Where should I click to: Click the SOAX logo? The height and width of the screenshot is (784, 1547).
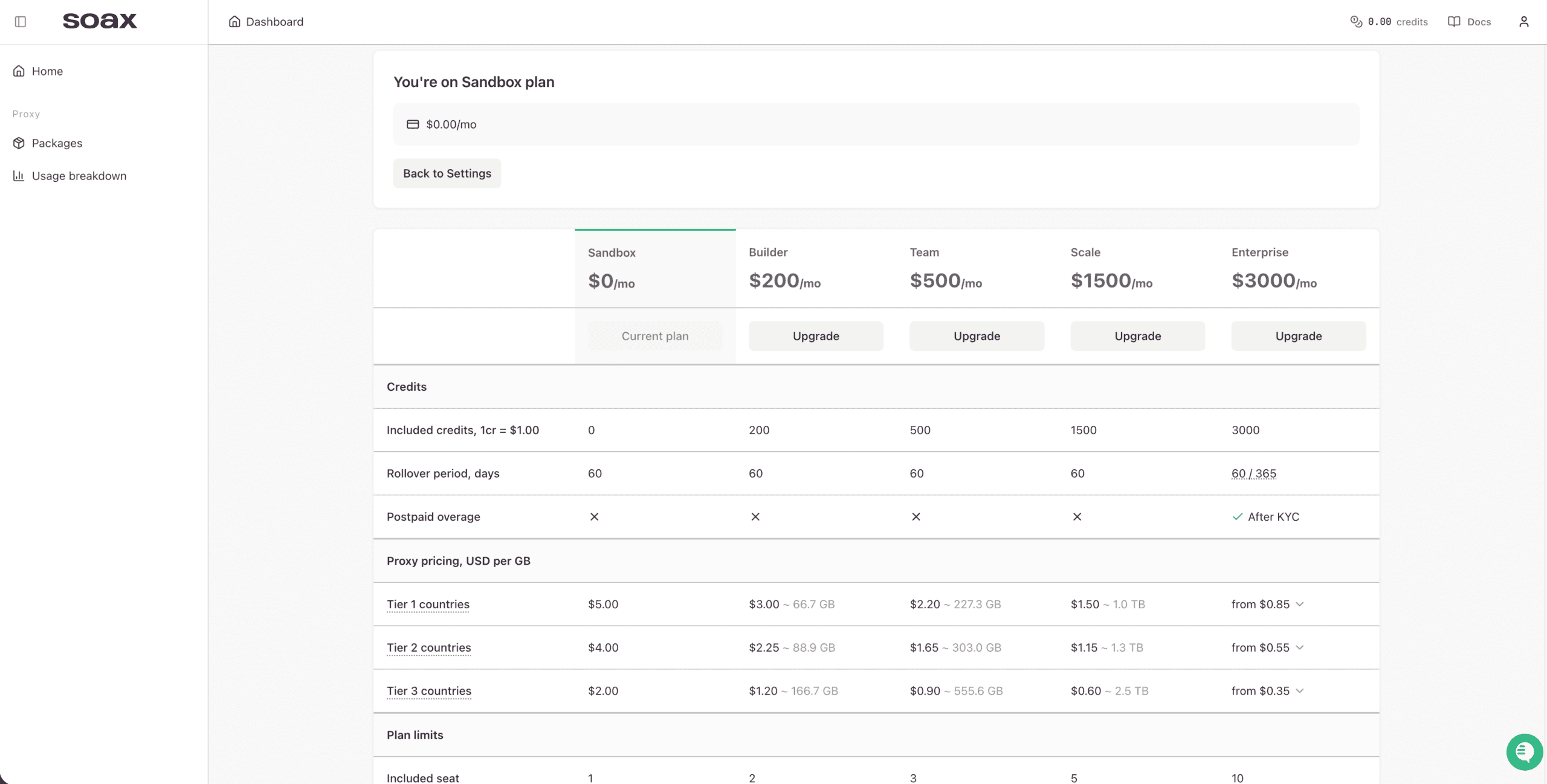tap(100, 21)
